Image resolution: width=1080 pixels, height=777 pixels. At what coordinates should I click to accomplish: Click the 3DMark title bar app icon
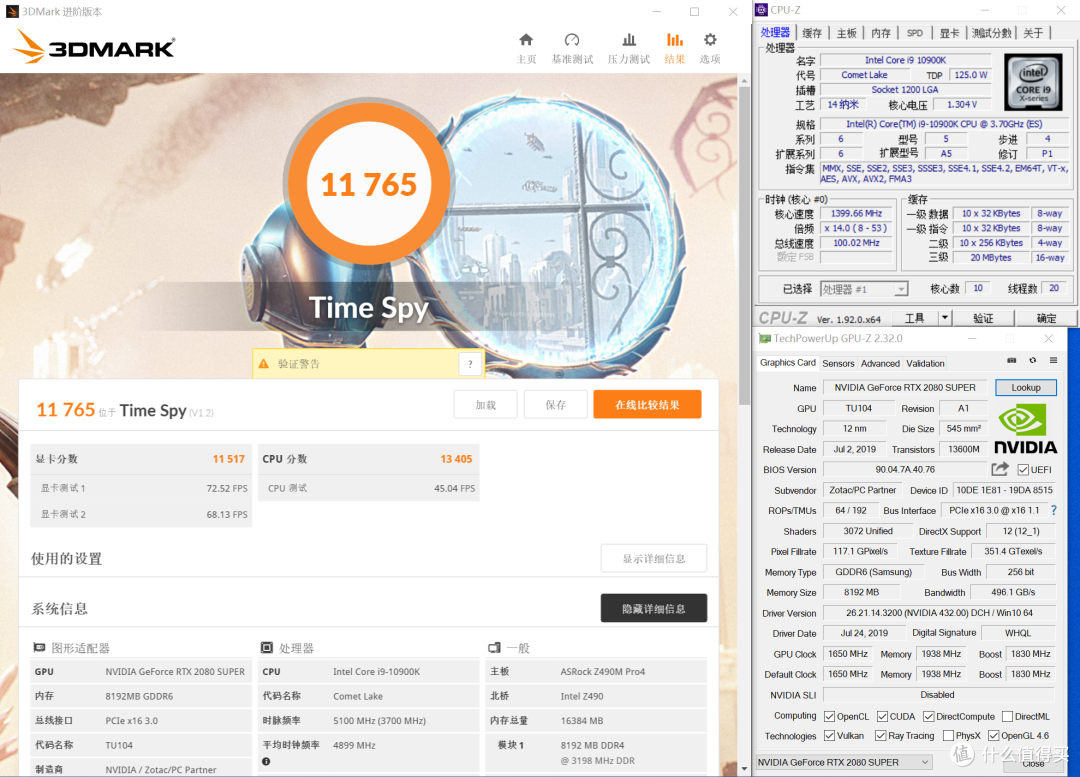pyautogui.click(x=12, y=11)
